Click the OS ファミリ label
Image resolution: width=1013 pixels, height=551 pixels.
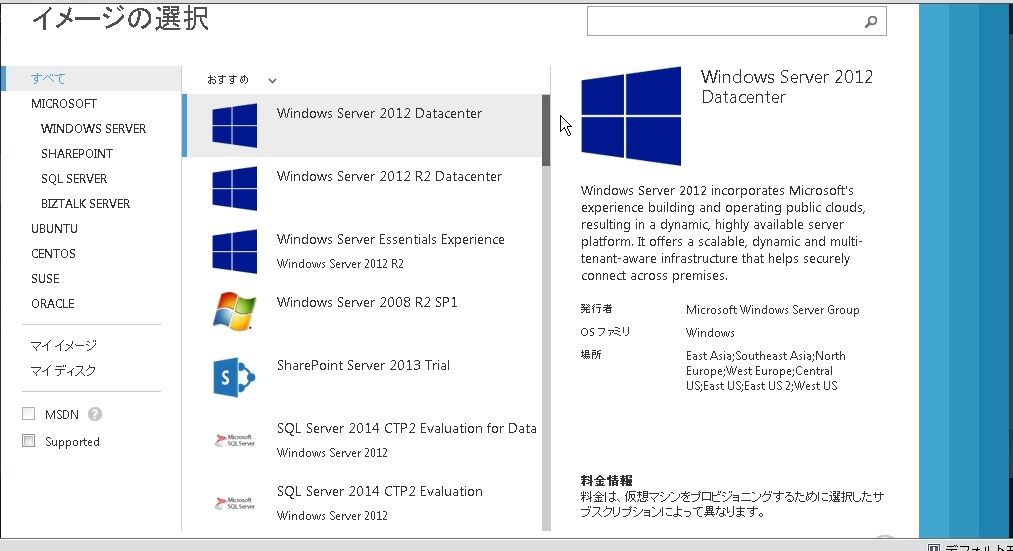pos(605,332)
